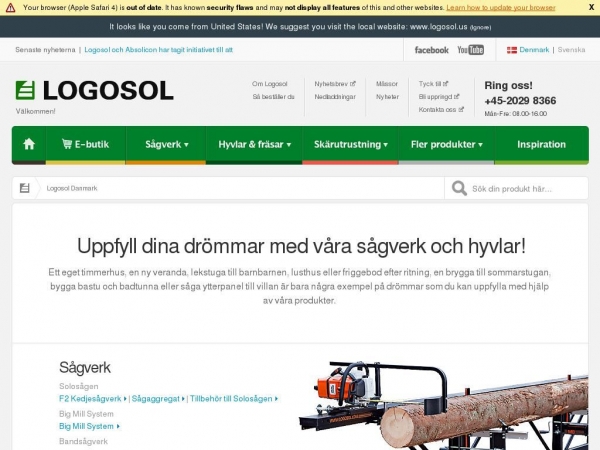This screenshot has height=450, width=600.
Task: Click the home icon in green menu
Action: tap(29, 144)
